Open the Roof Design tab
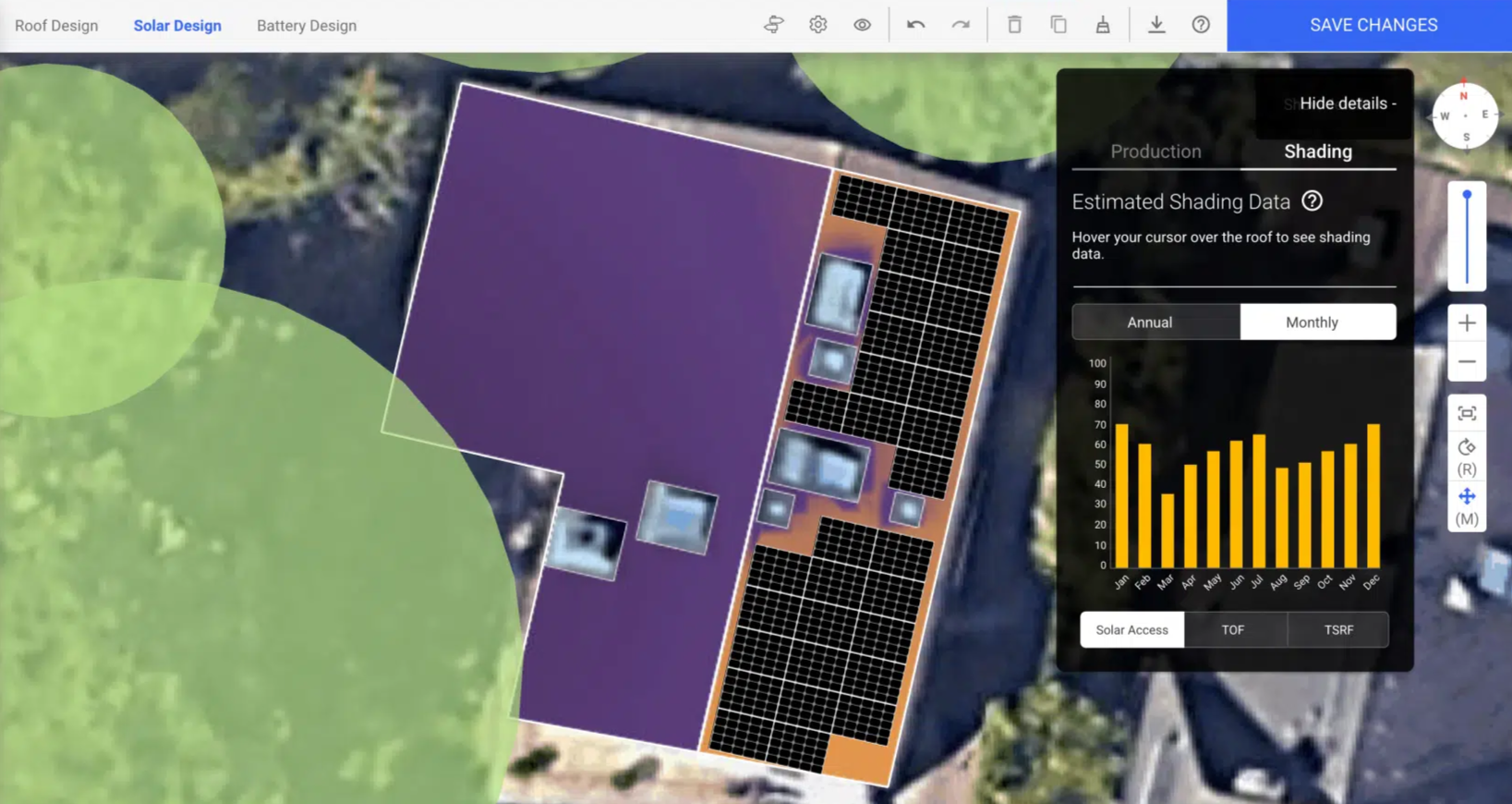Image resolution: width=1512 pixels, height=804 pixels. pos(56,26)
